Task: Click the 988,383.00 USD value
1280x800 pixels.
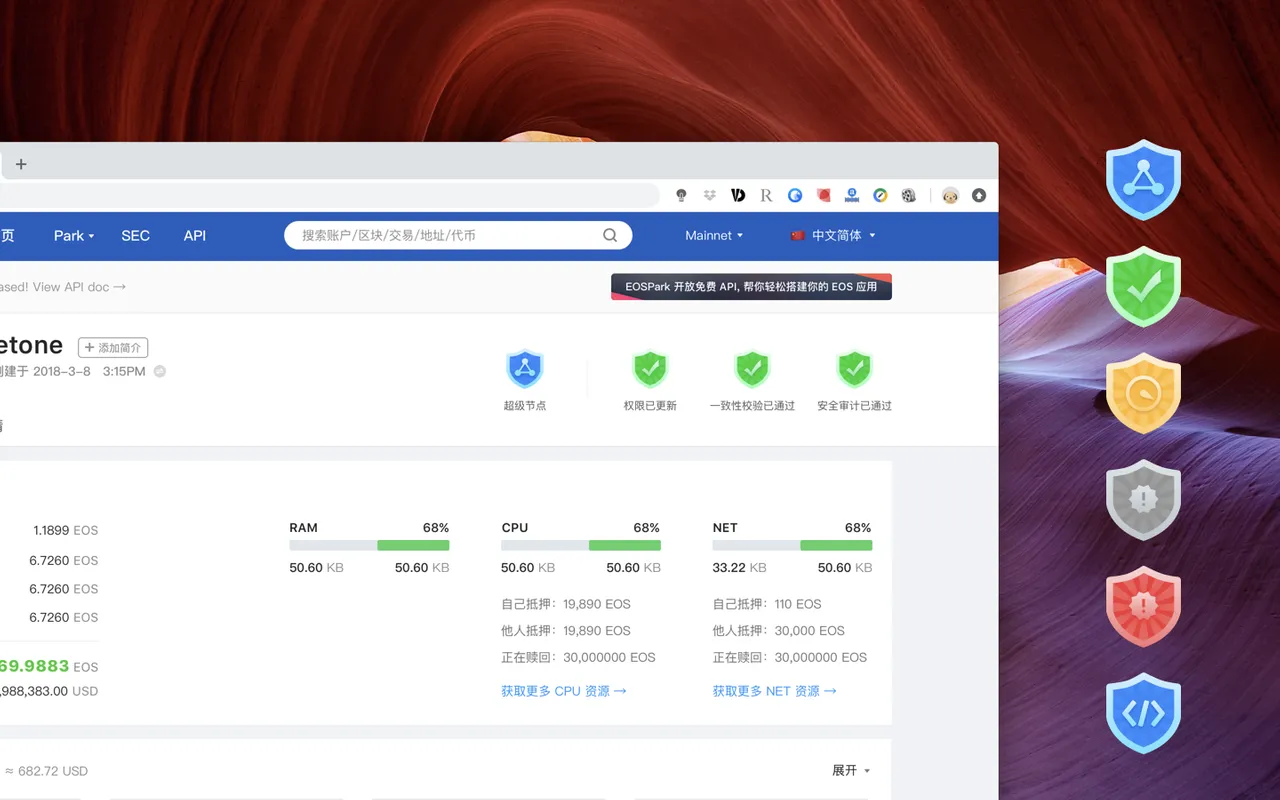Action: 49,691
